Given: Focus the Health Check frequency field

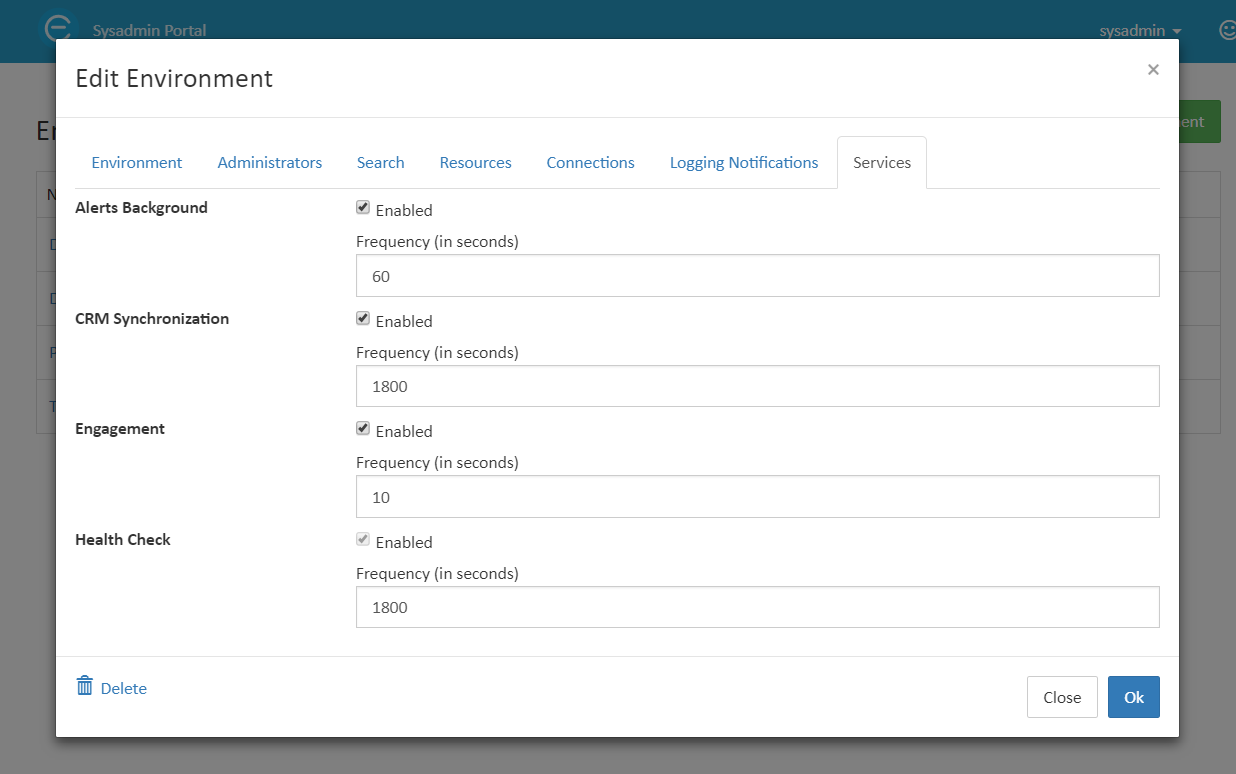Looking at the screenshot, I should coord(758,607).
